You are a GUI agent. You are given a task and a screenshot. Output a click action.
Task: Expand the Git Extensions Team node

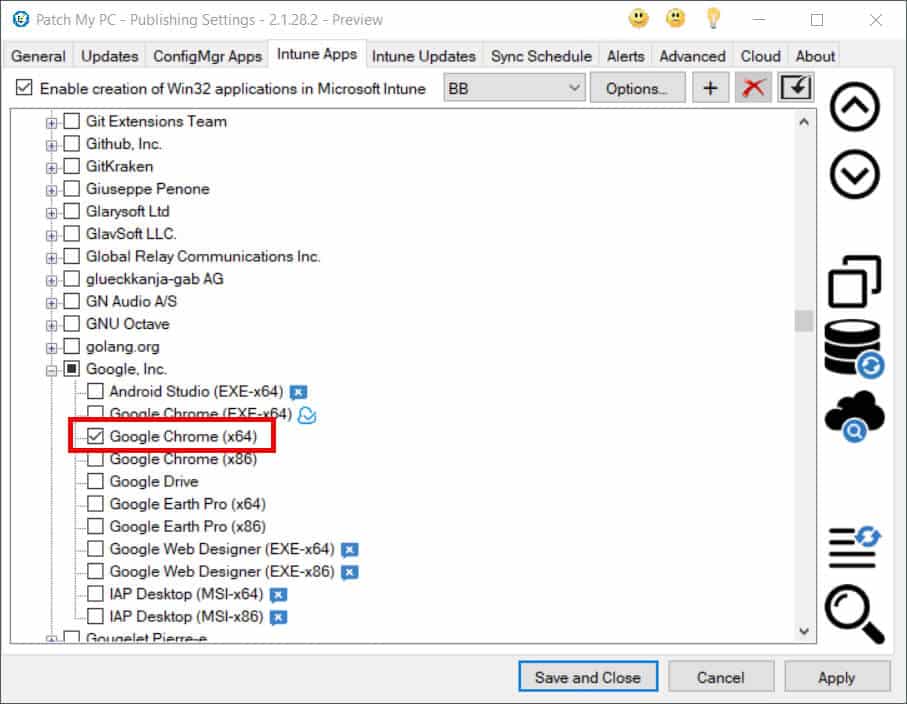tap(51, 123)
